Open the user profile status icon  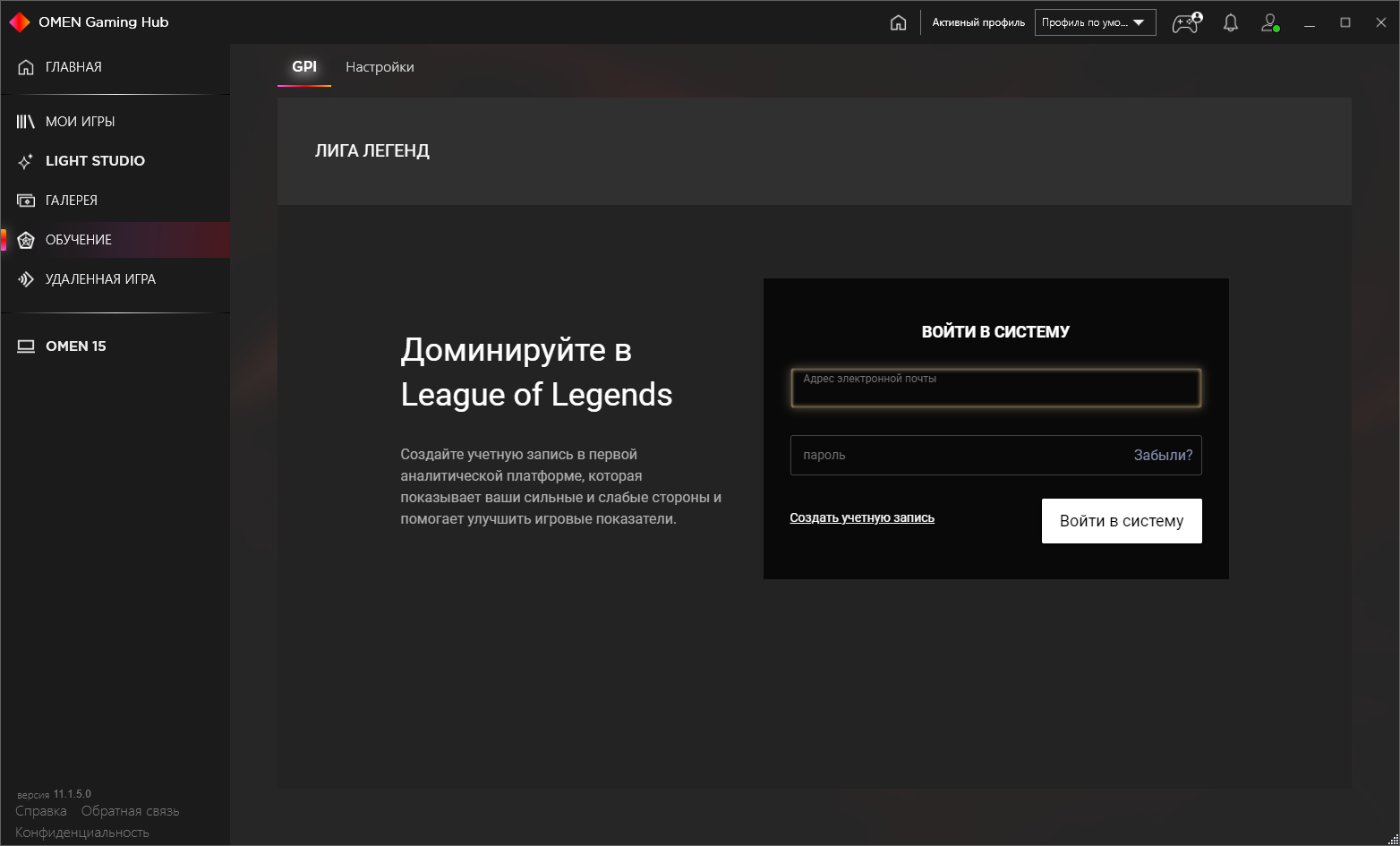coord(1269,22)
